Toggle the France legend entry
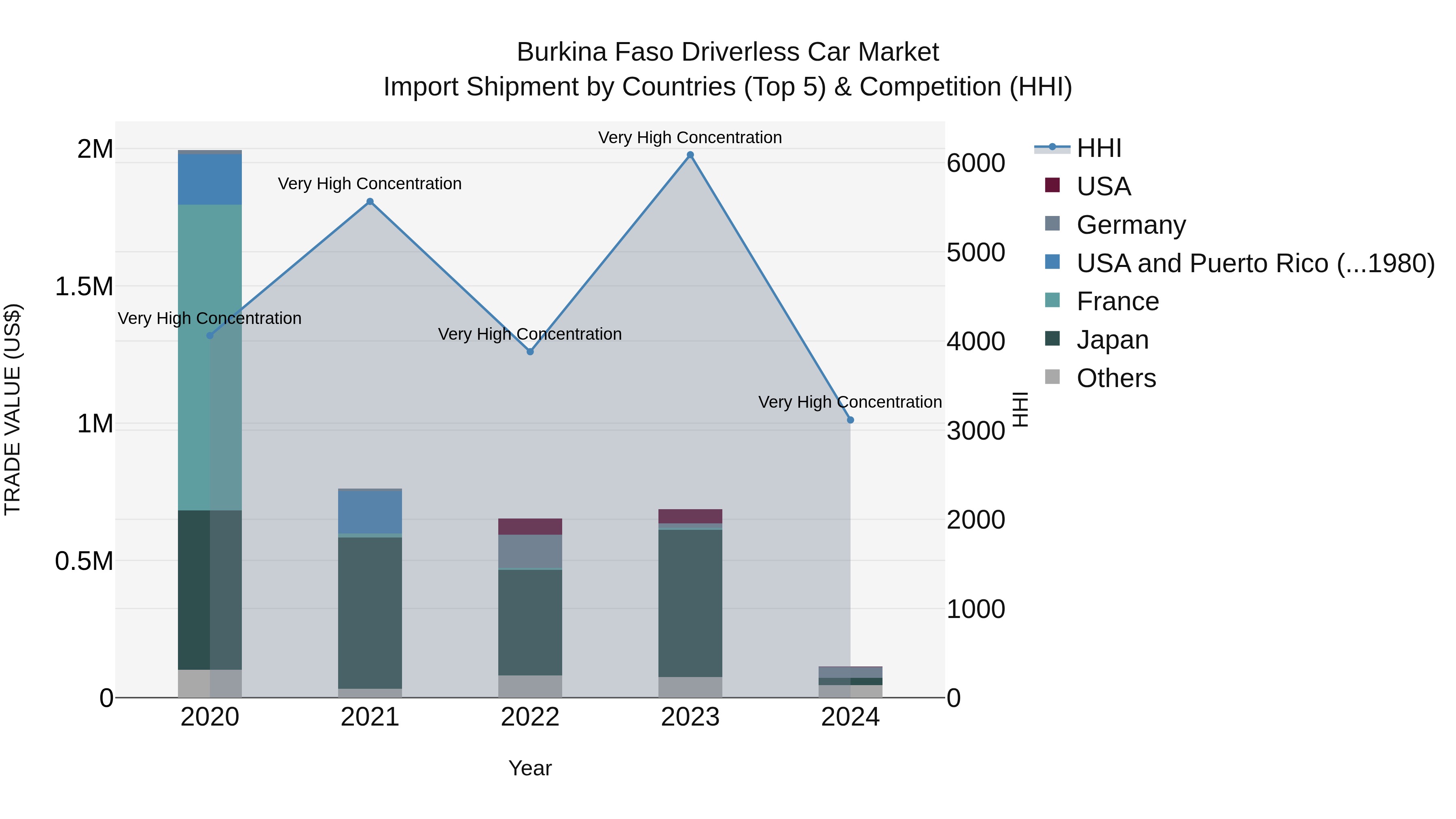The height and width of the screenshot is (819, 1456). coord(1102,301)
